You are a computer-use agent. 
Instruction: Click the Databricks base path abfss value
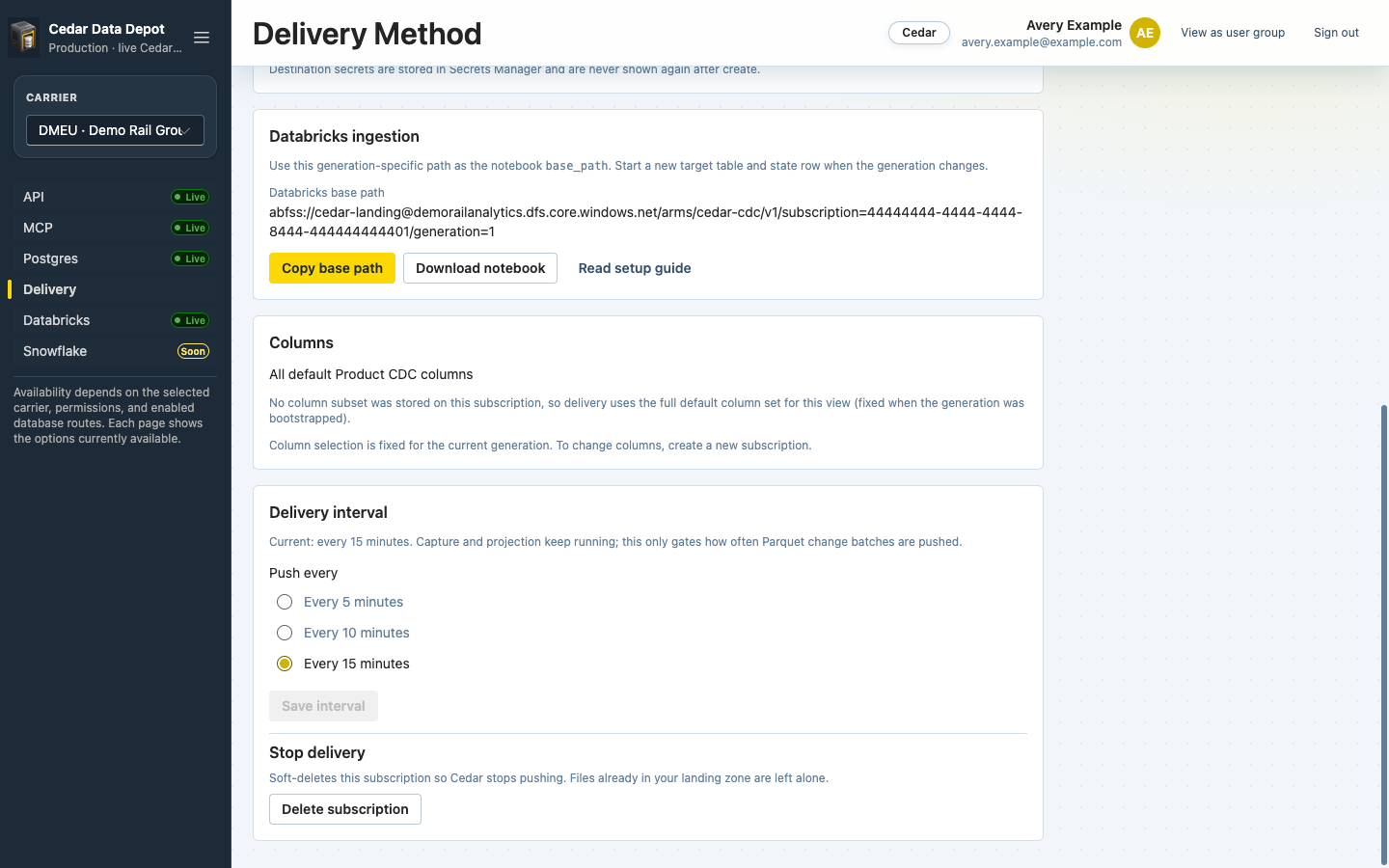(x=645, y=222)
